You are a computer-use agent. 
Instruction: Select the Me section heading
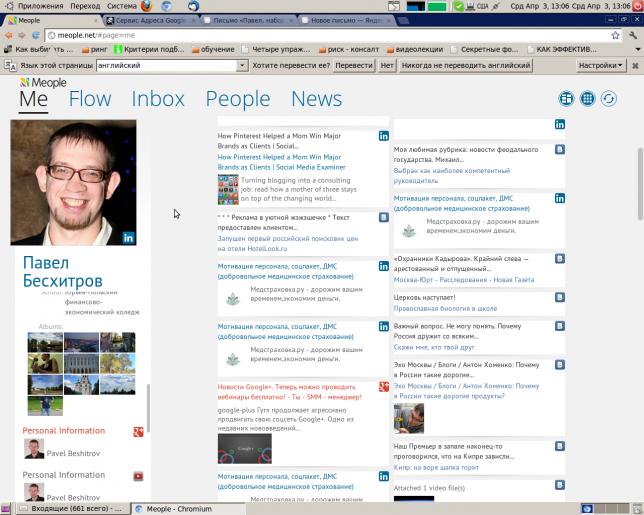34,99
